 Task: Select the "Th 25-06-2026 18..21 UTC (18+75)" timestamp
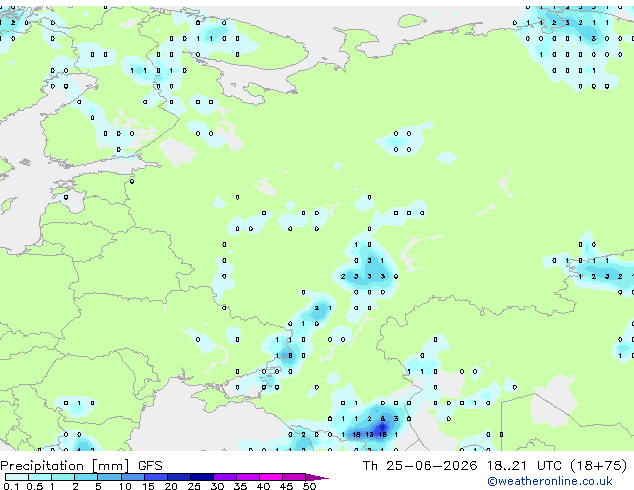[x=495, y=466]
